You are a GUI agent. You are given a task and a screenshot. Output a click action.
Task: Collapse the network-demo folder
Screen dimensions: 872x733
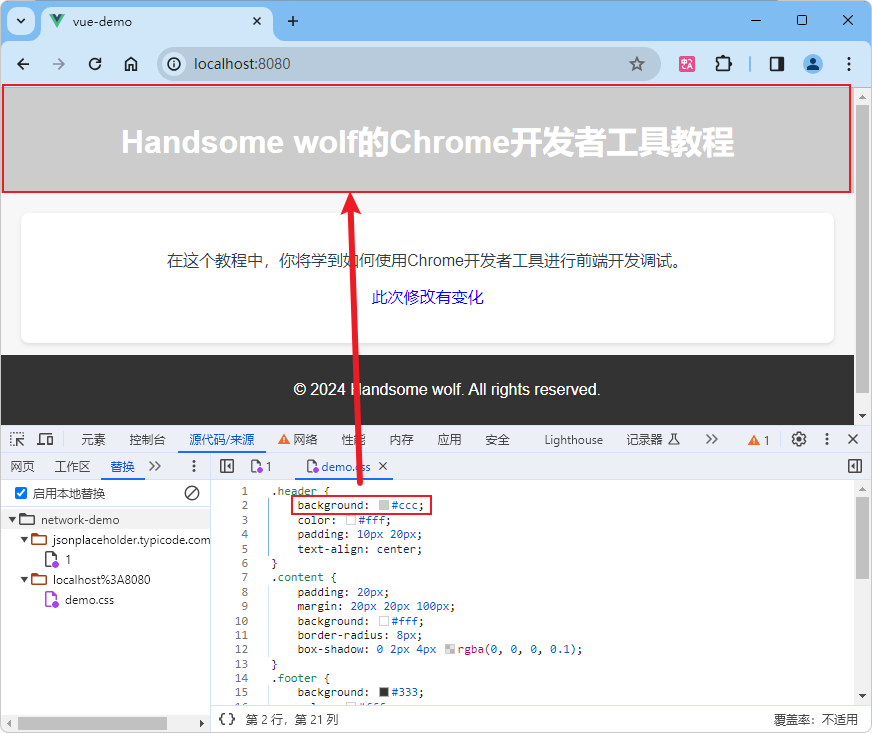coord(12,519)
